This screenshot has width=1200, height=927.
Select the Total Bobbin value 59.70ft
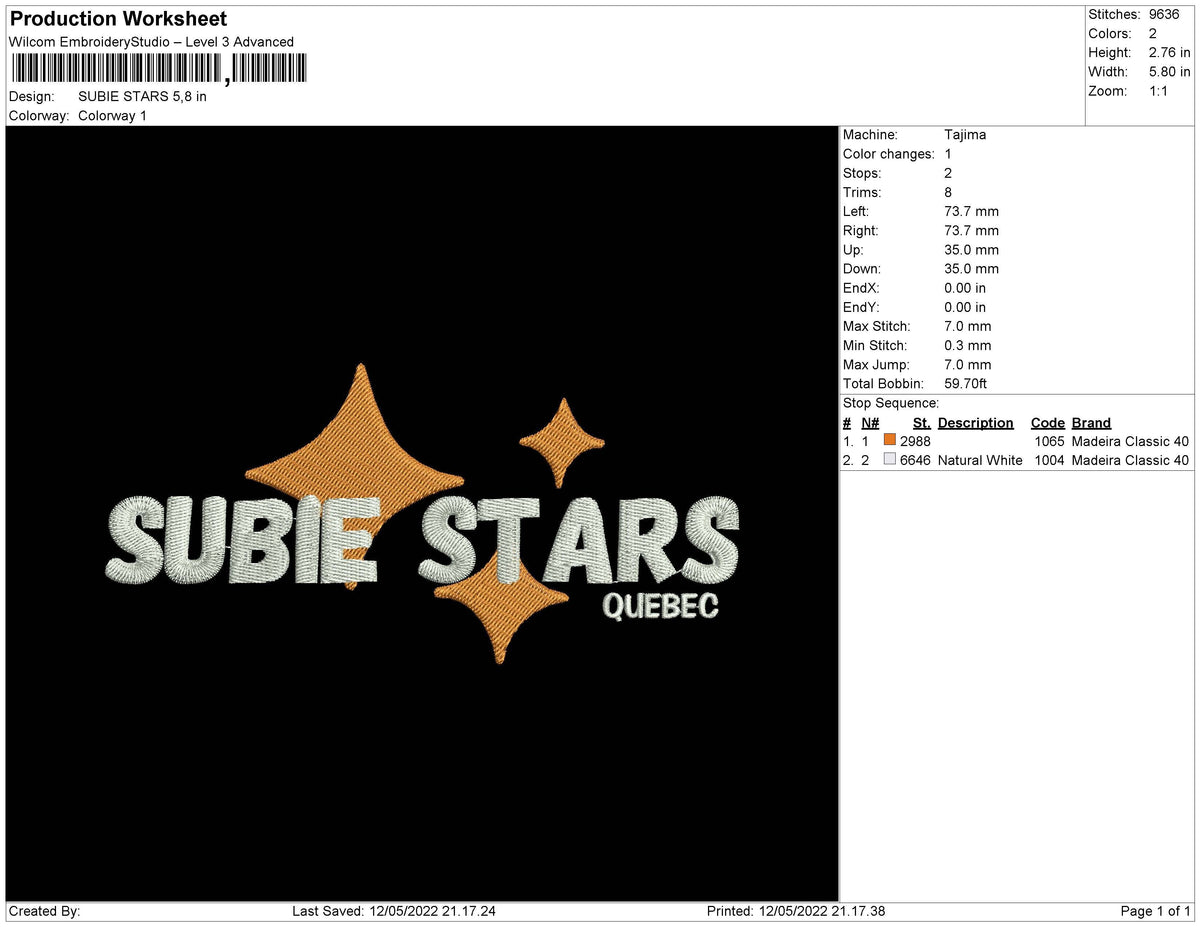[966, 383]
